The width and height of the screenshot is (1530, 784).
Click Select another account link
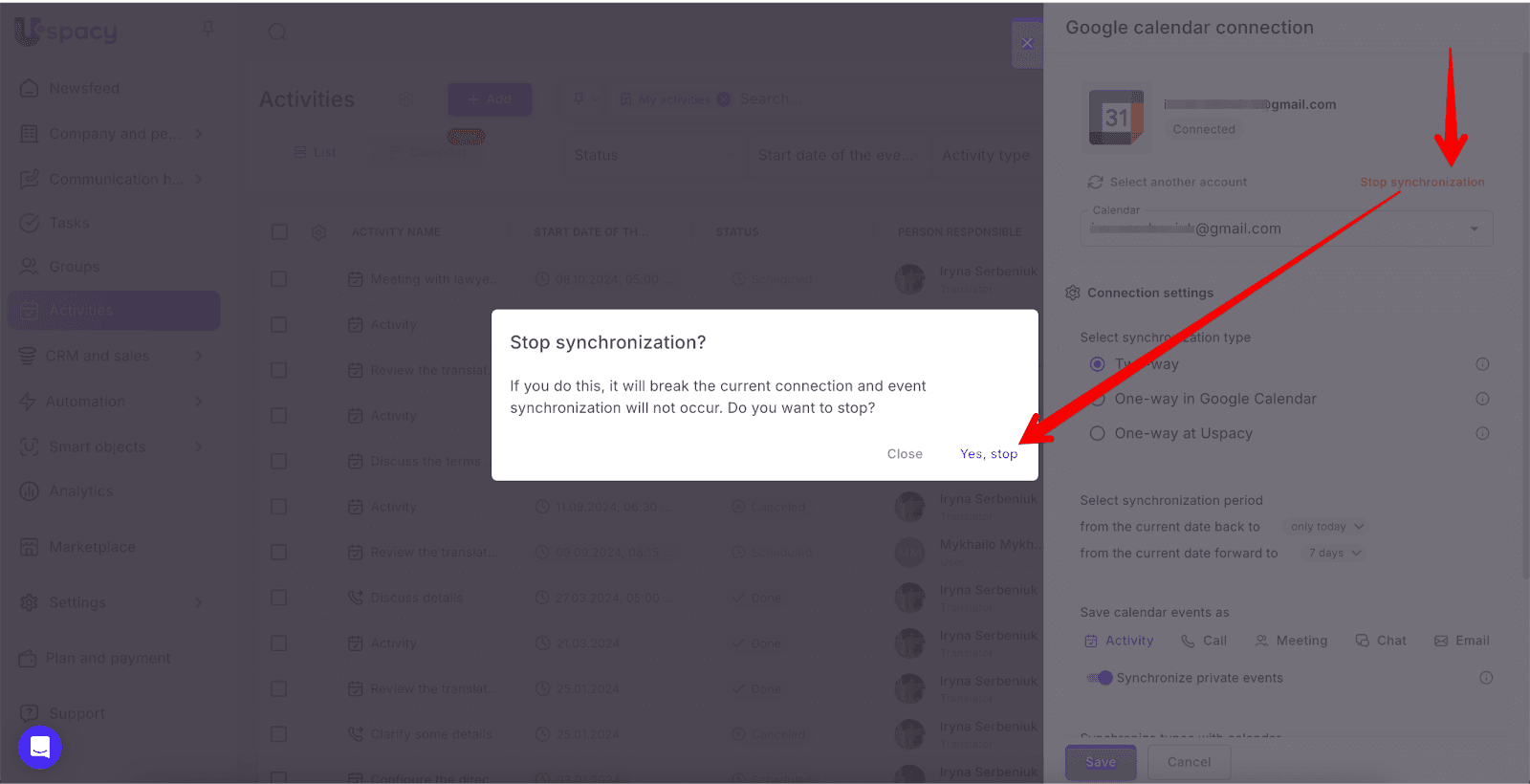pos(1168,182)
